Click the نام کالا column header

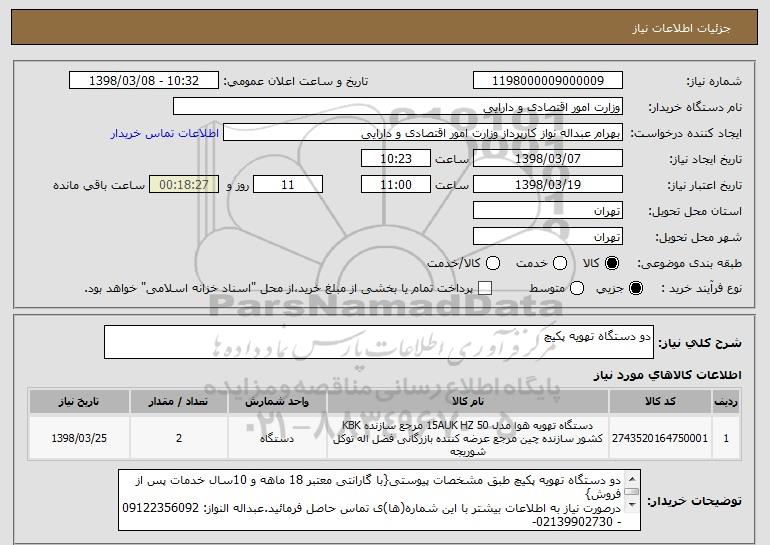pos(468,402)
